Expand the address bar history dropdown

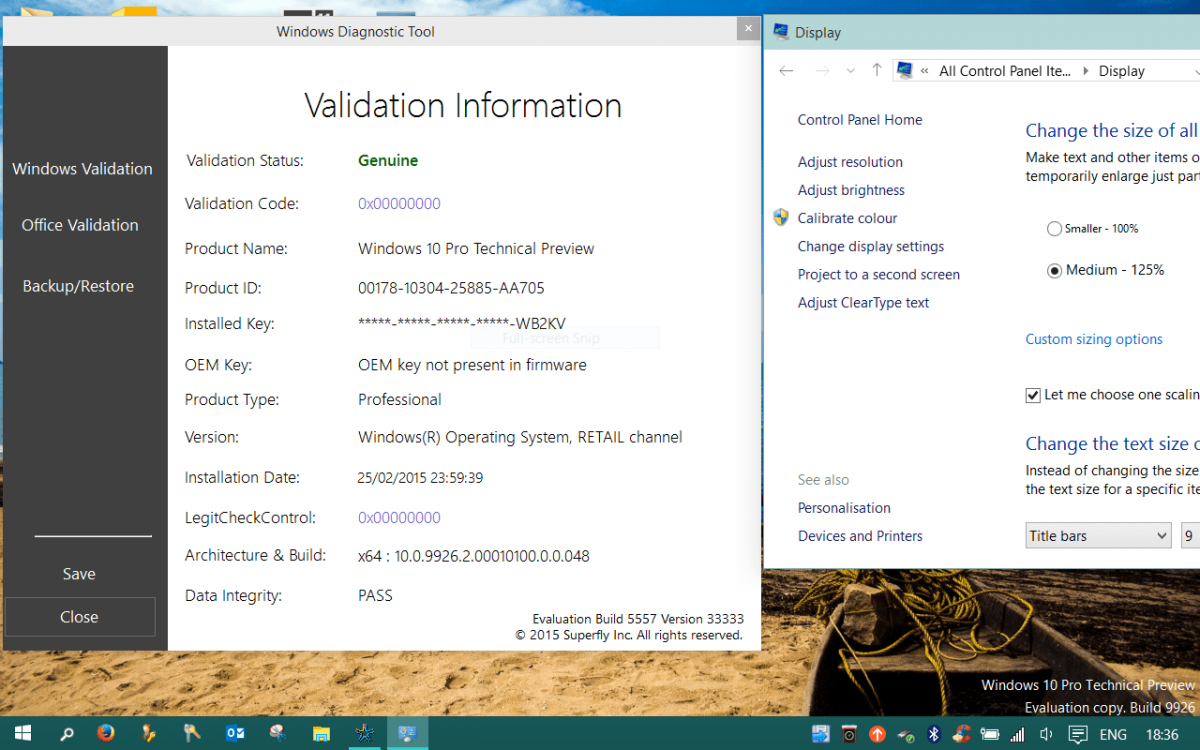pyautogui.click(x=1196, y=71)
